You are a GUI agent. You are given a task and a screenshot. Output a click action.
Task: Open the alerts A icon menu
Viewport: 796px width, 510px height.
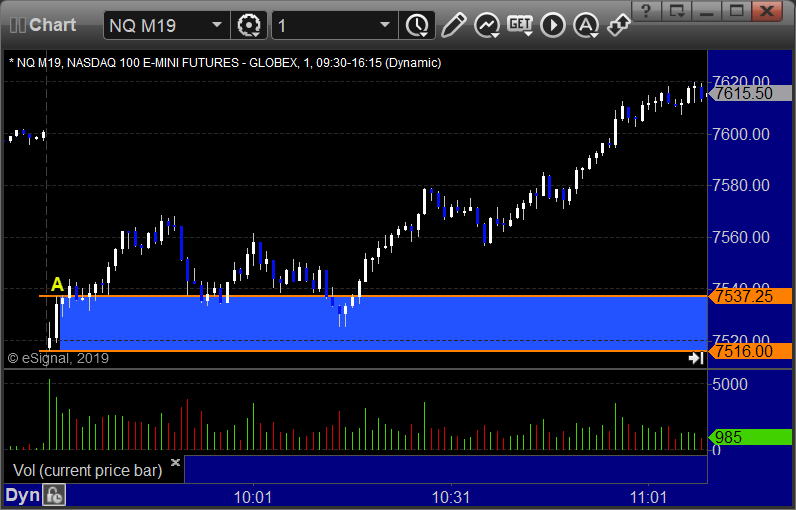point(586,25)
